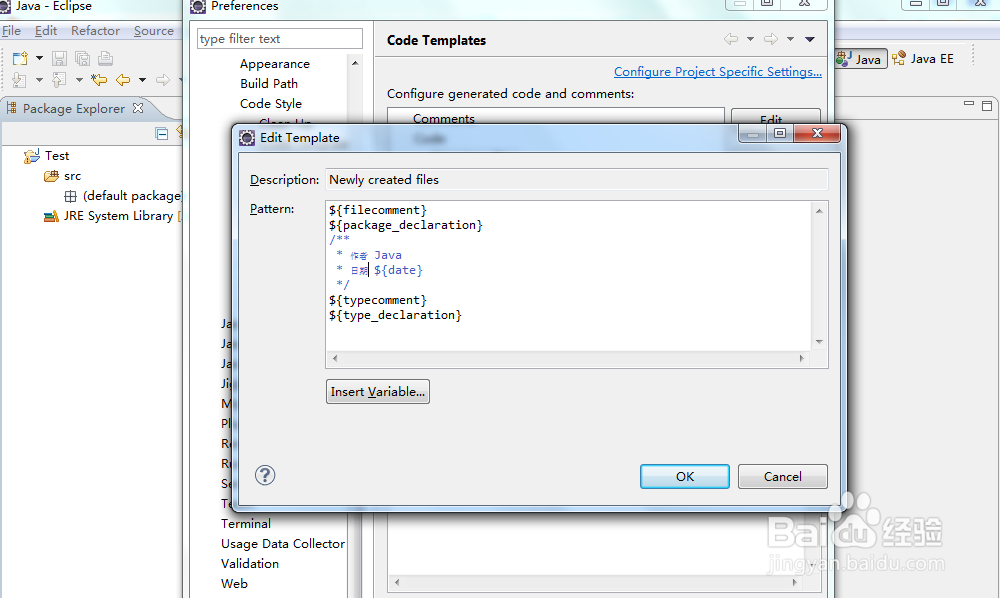The image size is (1000, 598).
Task: Click the help question mark icon
Action: [265, 475]
